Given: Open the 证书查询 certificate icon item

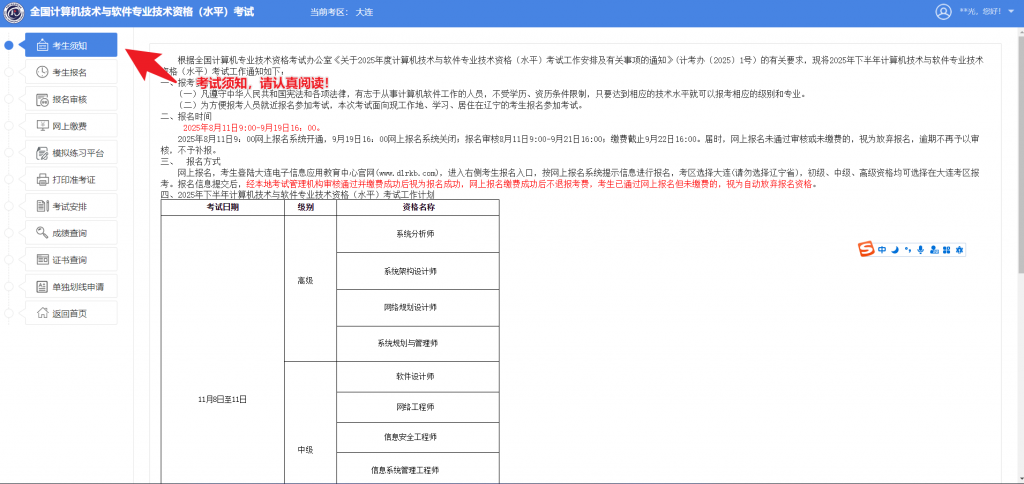Looking at the screenshot, I should (x=42, y=259).
